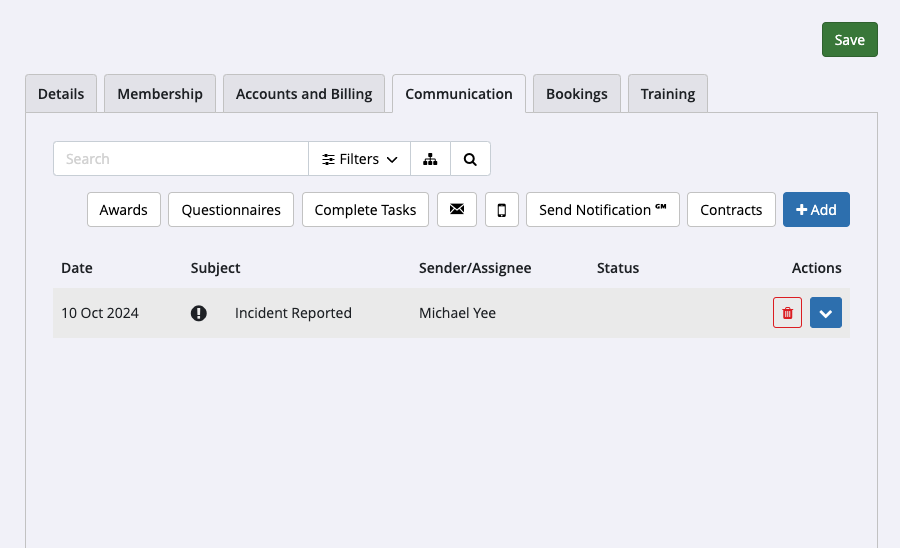Click the Questionnaires button
This screenshot has height=548, width=900.
click(231, 210)
